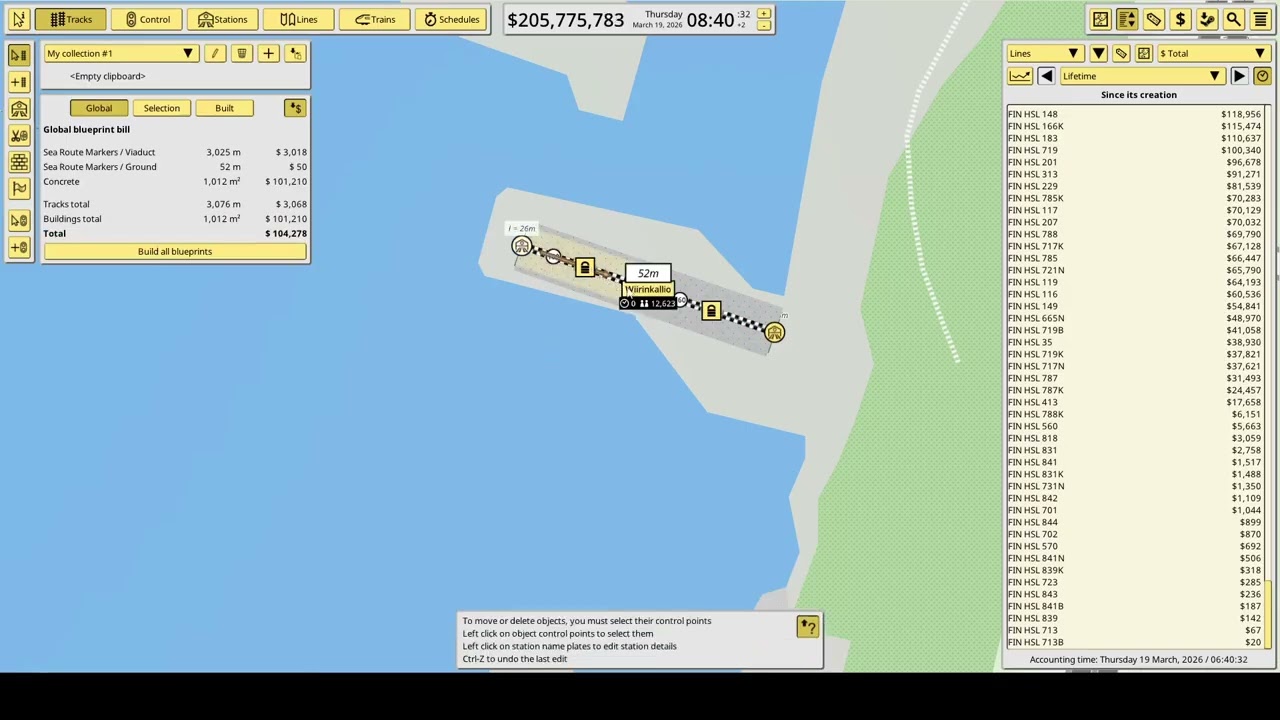Select line FIN HSL 148 row

[1134, 114]
